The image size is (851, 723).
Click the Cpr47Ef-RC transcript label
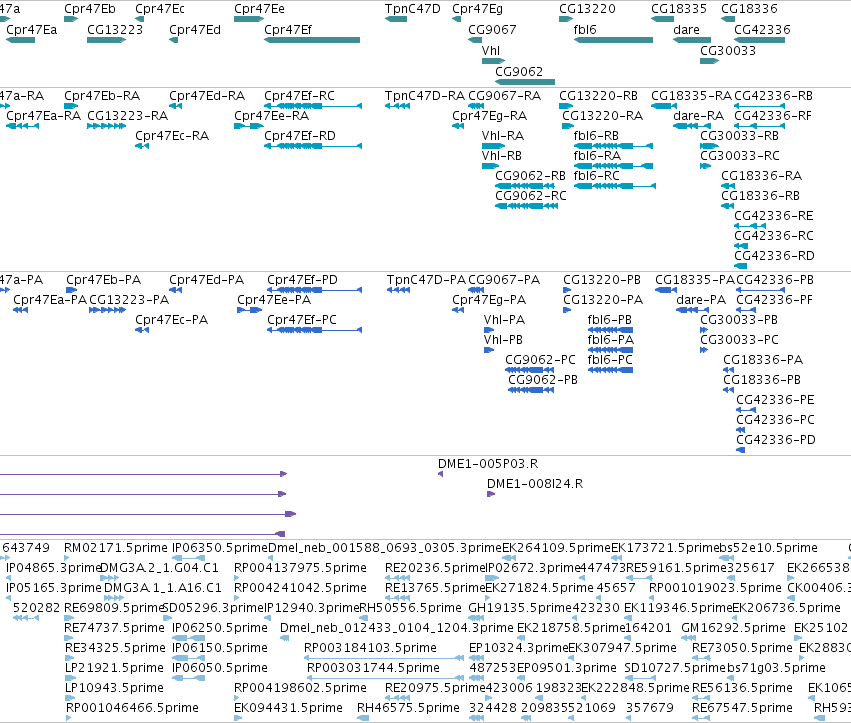click(300, 96)
